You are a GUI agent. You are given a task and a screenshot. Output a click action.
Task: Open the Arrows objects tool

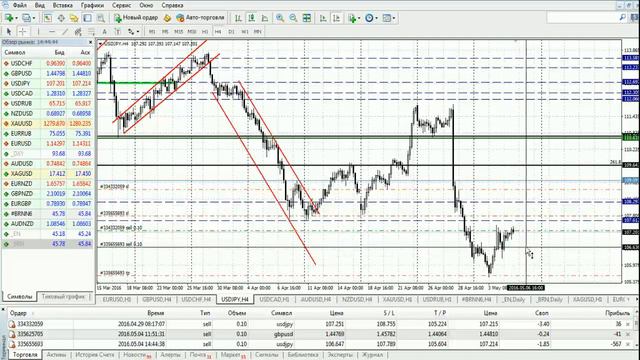[x=131, y=31]
